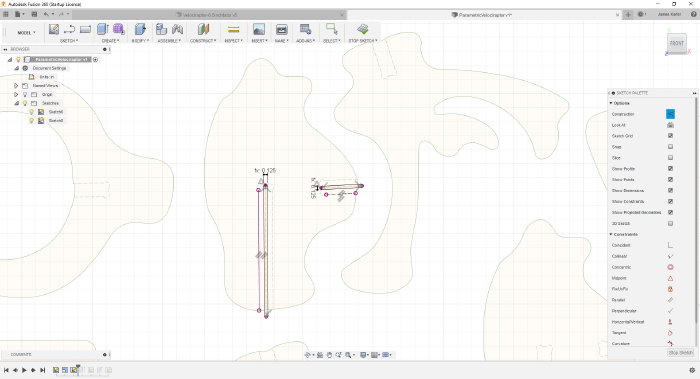Expand the Named Views tree node

[x=16, y=85]
